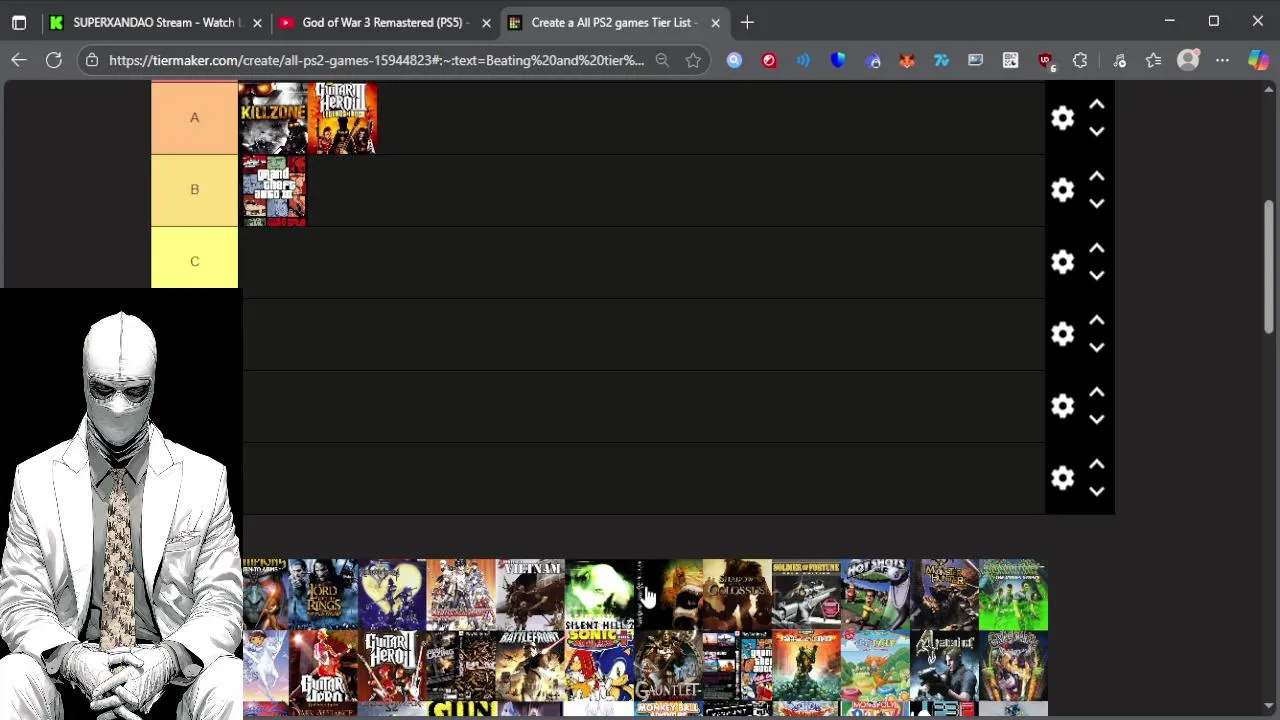
Task: Open the tab actions menu icon
Action: click(19, 22)
